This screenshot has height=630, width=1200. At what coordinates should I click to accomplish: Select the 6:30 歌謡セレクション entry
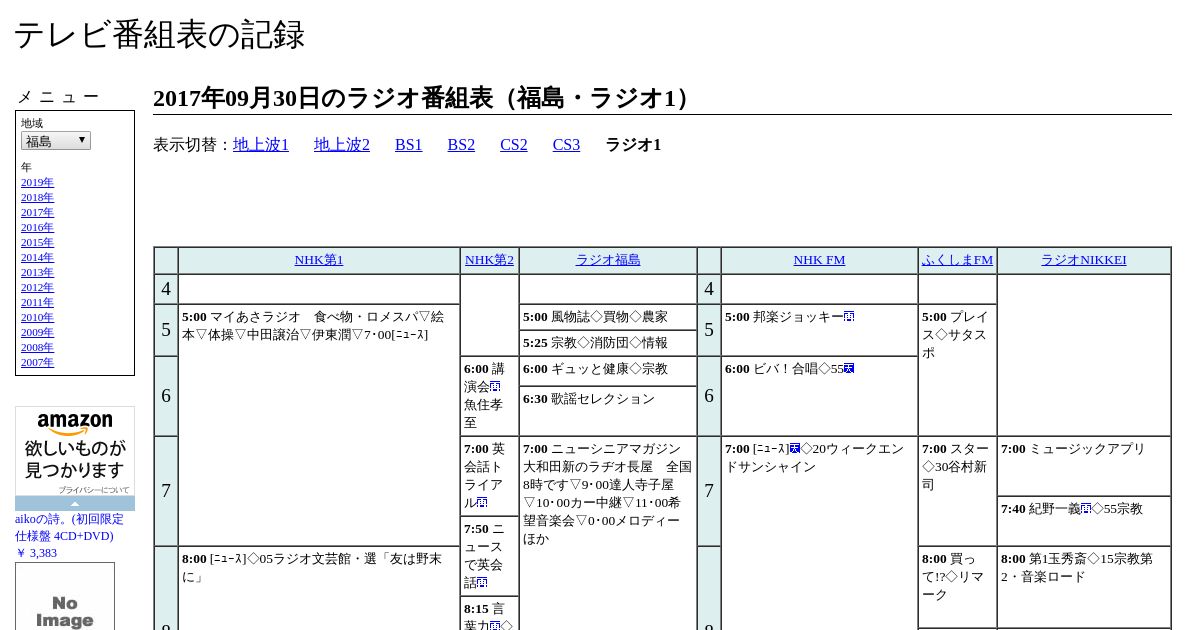[589, 399]
